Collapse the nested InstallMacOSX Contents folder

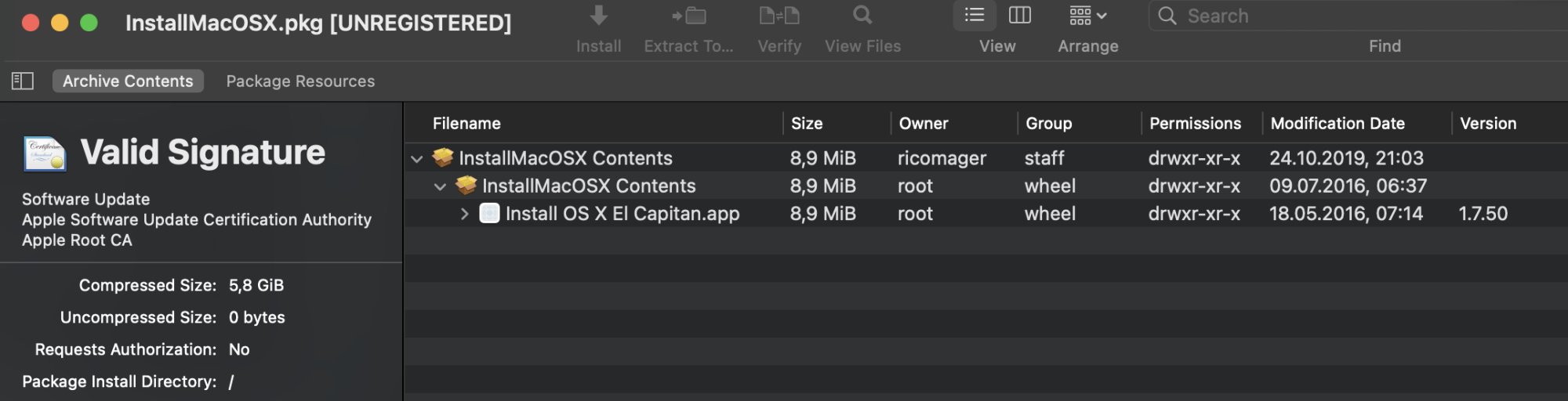441,186
